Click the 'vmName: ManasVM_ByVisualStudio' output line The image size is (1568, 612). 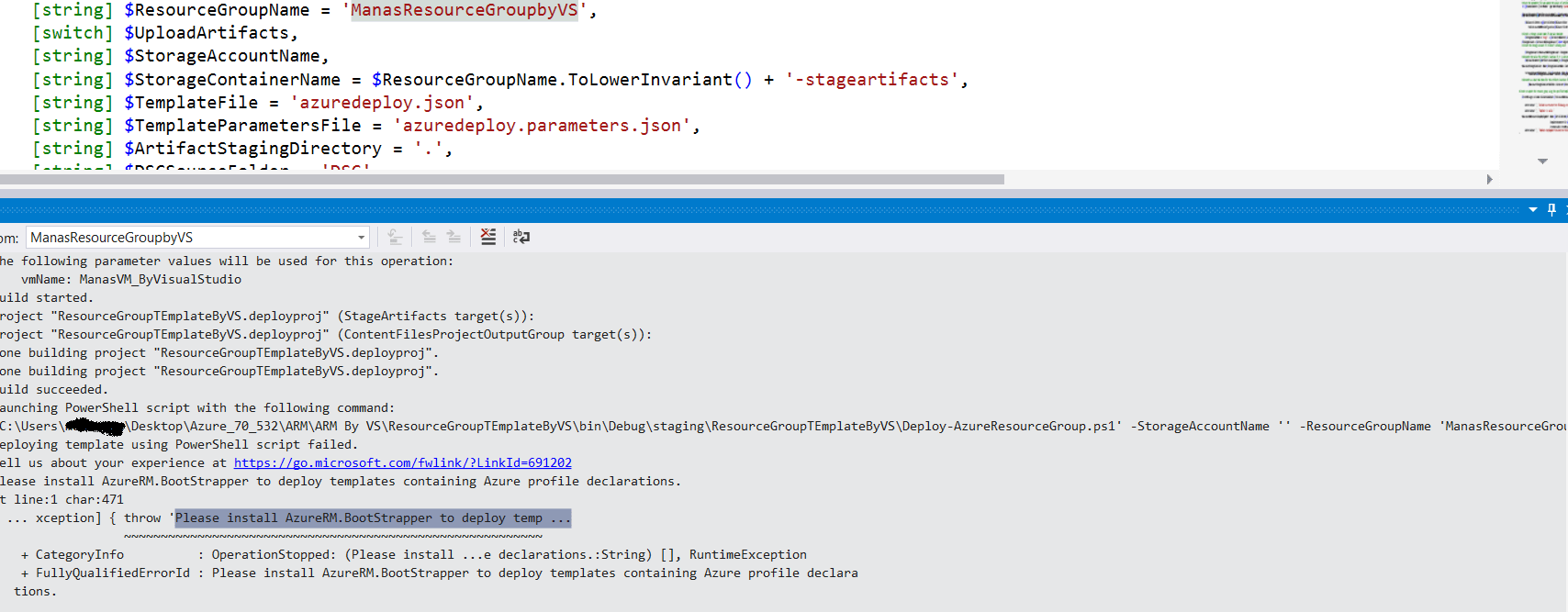click(x=131, y=280)
